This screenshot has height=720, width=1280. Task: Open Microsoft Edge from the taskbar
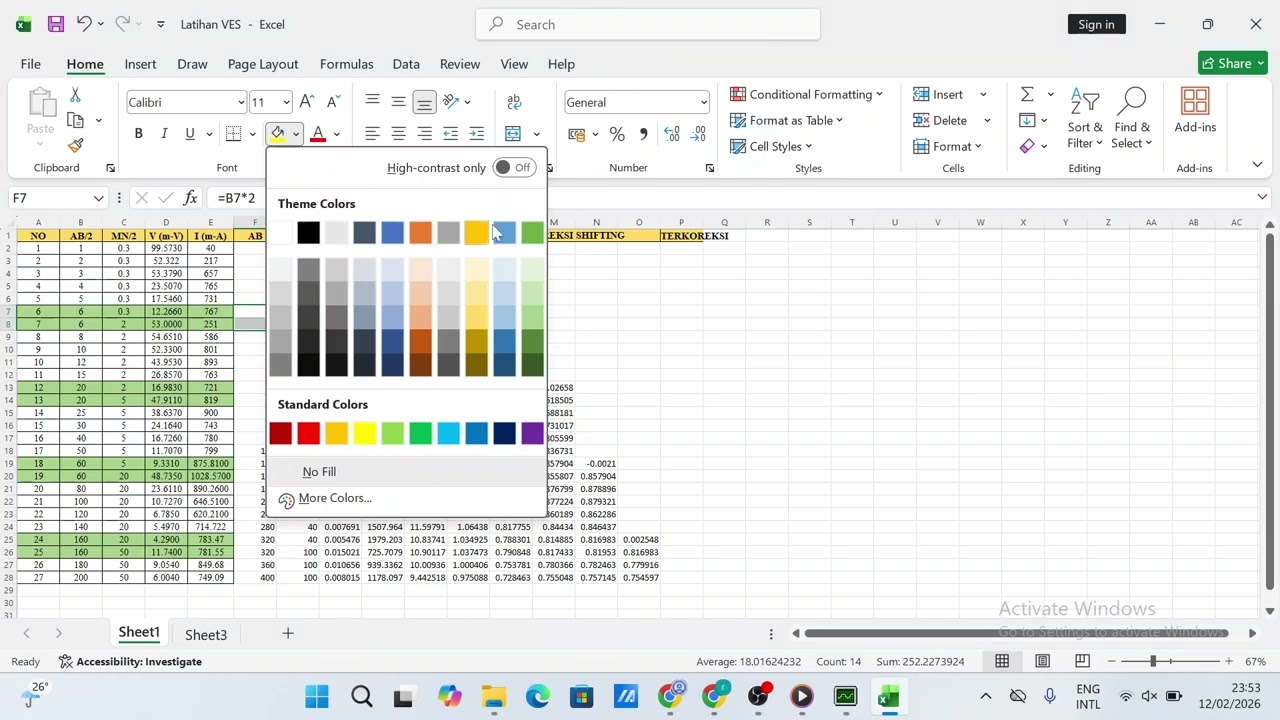click(x=537, y=697)
